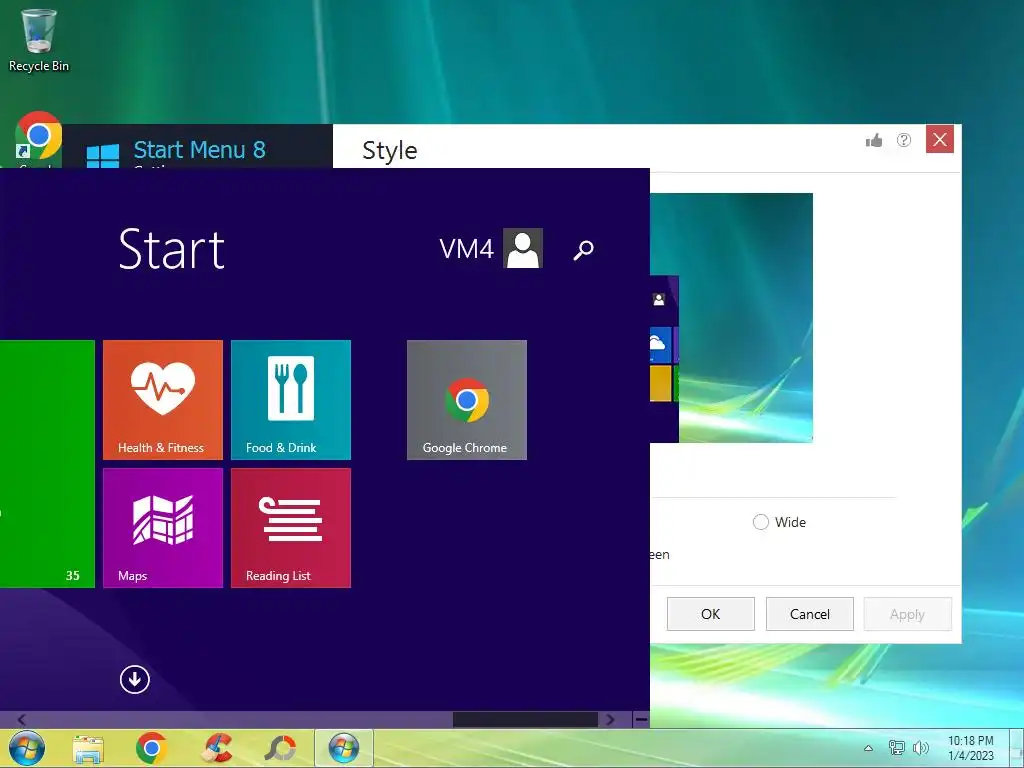Screen dimensions: 1024x768
Task: Click Cancel in the Style dialog
Action: coord(810,614)
